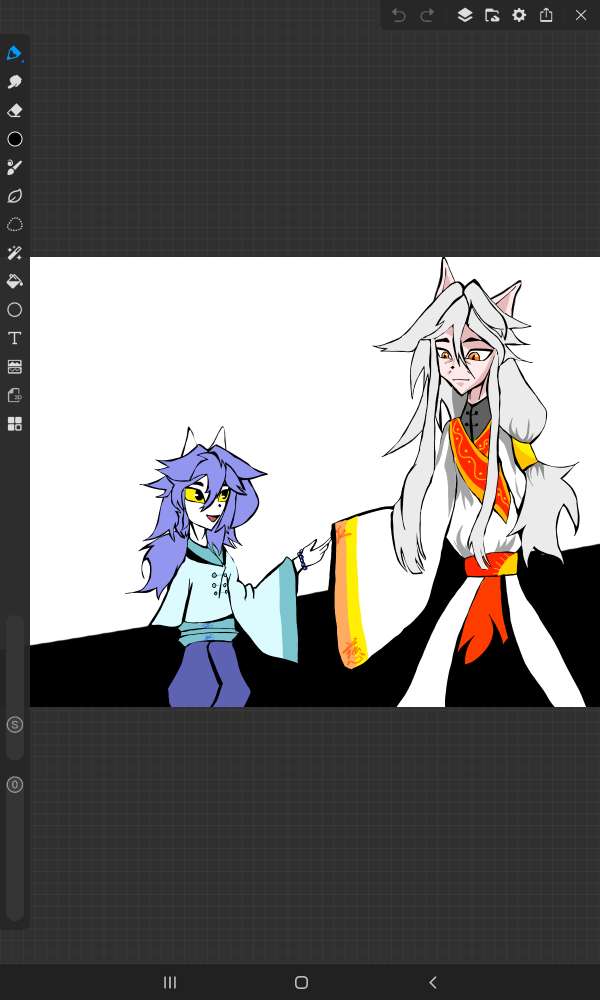Open the black color swatch
The height and width of the screenshot is (1000, 600).
click(x=14, y=139)
